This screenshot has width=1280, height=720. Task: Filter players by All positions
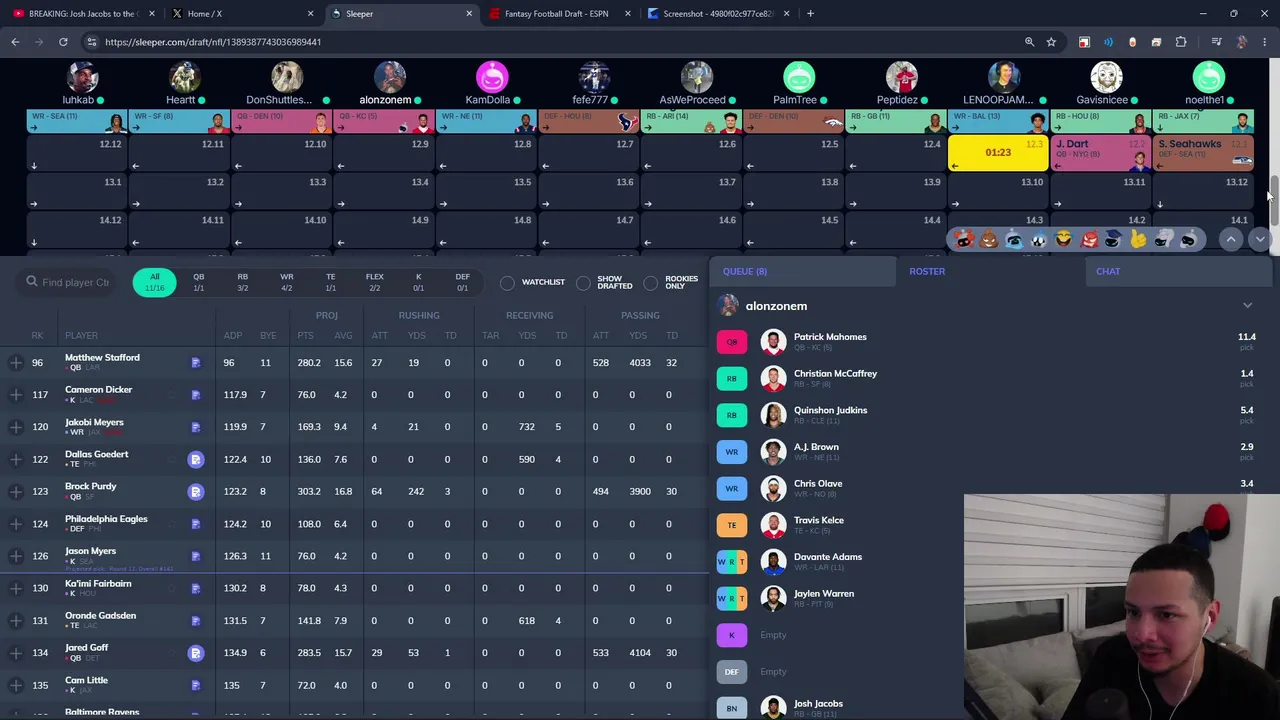coord(155,283)
